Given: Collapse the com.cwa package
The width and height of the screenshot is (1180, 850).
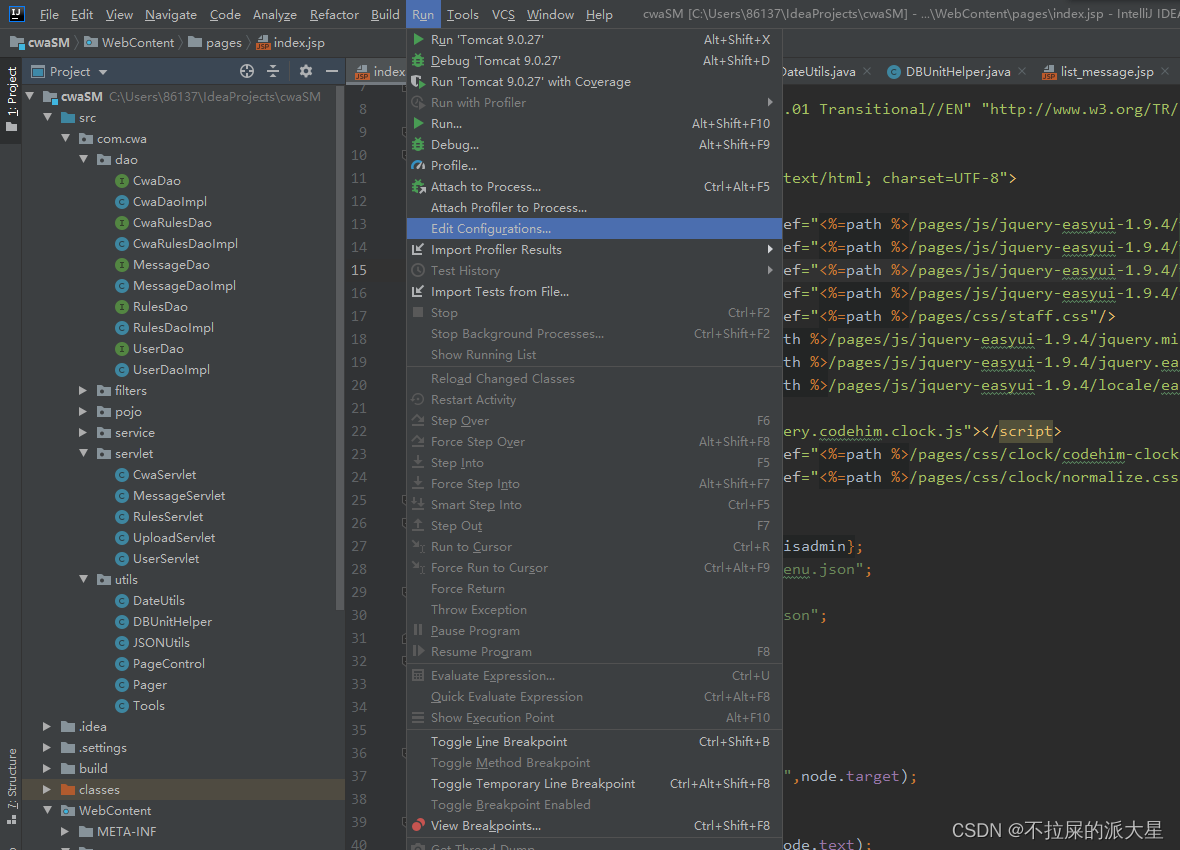Looking at the screenshot, I should tap(65, 139).
